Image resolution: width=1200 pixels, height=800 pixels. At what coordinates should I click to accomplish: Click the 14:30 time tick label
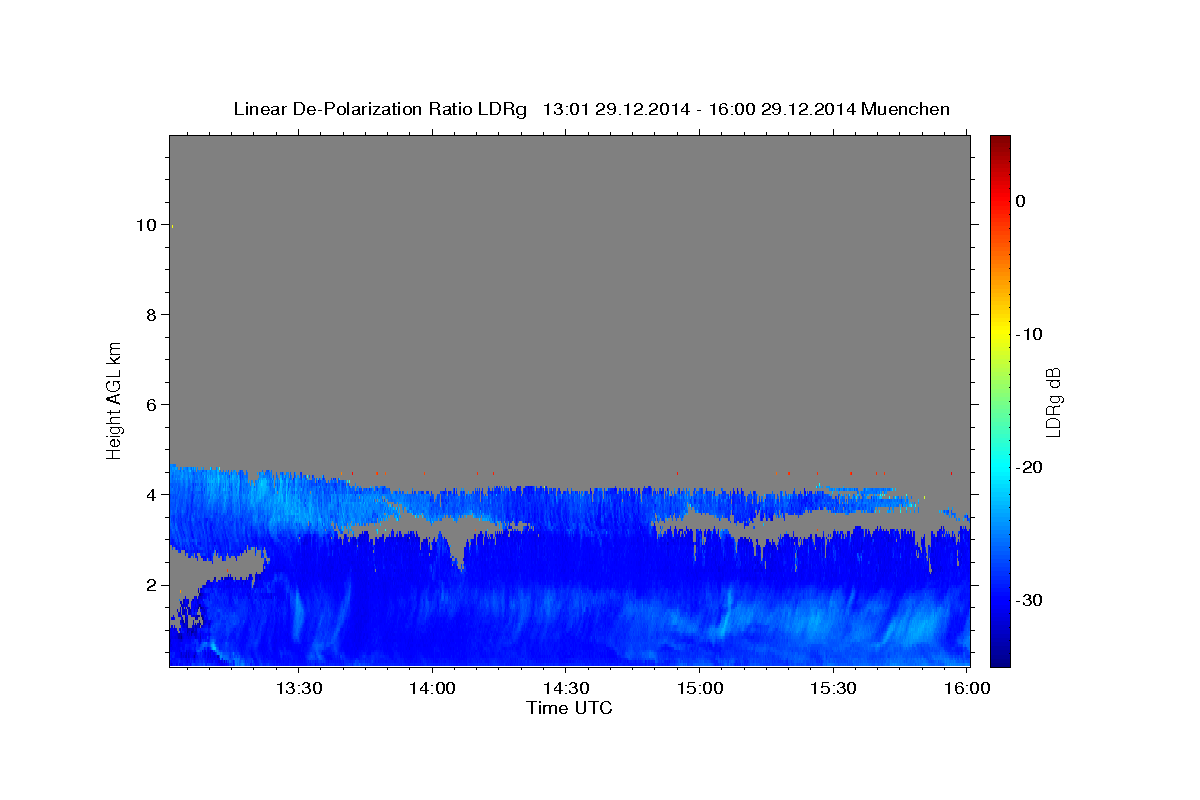[x=566, y=689]
